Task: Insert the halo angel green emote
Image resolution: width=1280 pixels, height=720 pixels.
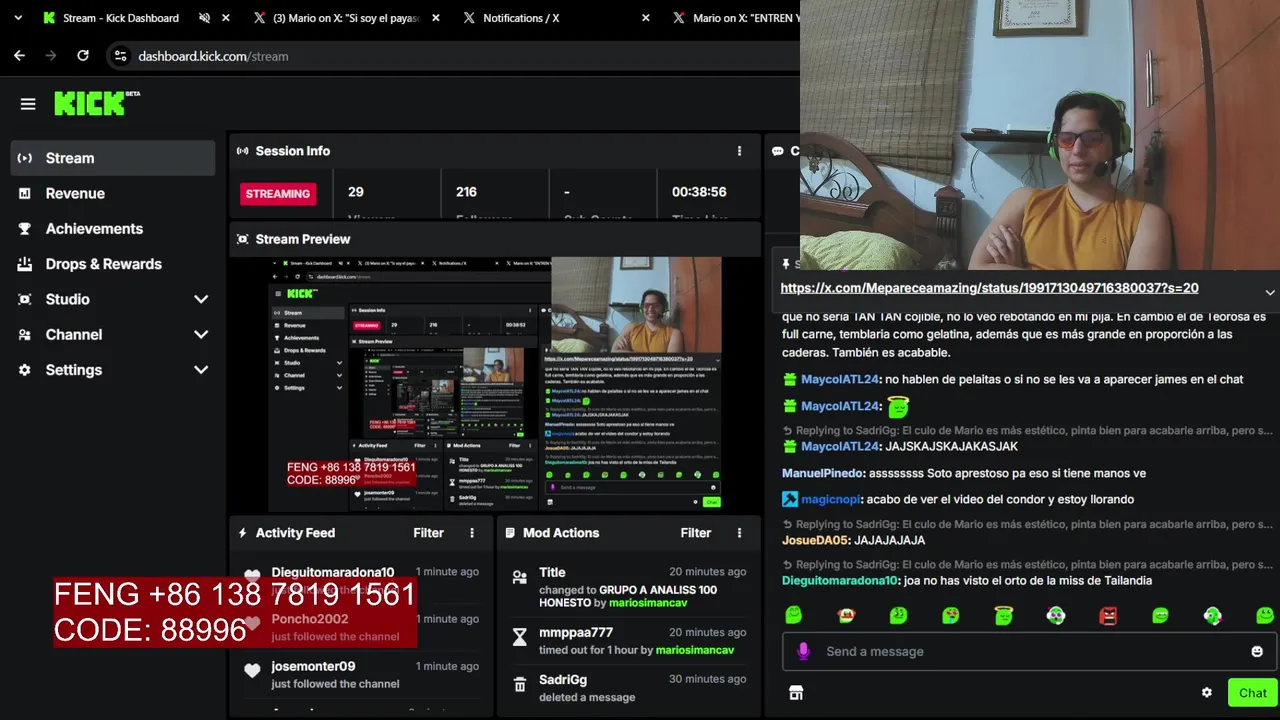Action: click(x=1003, y=615)
